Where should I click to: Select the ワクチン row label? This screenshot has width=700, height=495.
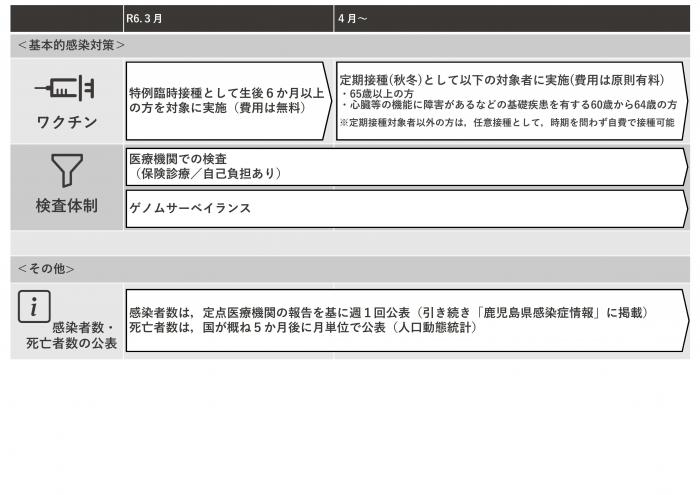pos(66,123)
